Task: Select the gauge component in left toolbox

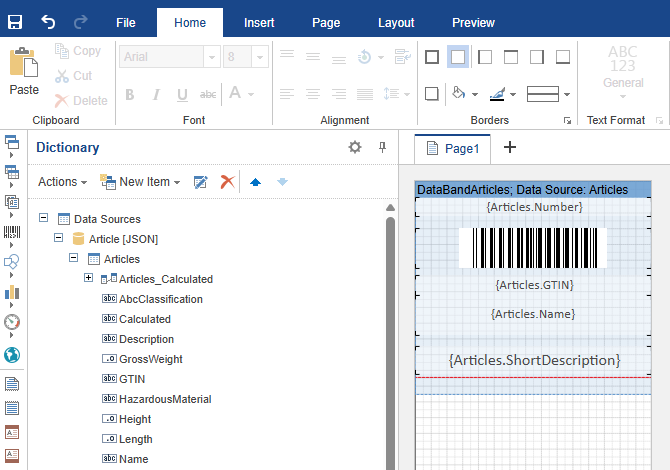Action: [x=12, y=323]
